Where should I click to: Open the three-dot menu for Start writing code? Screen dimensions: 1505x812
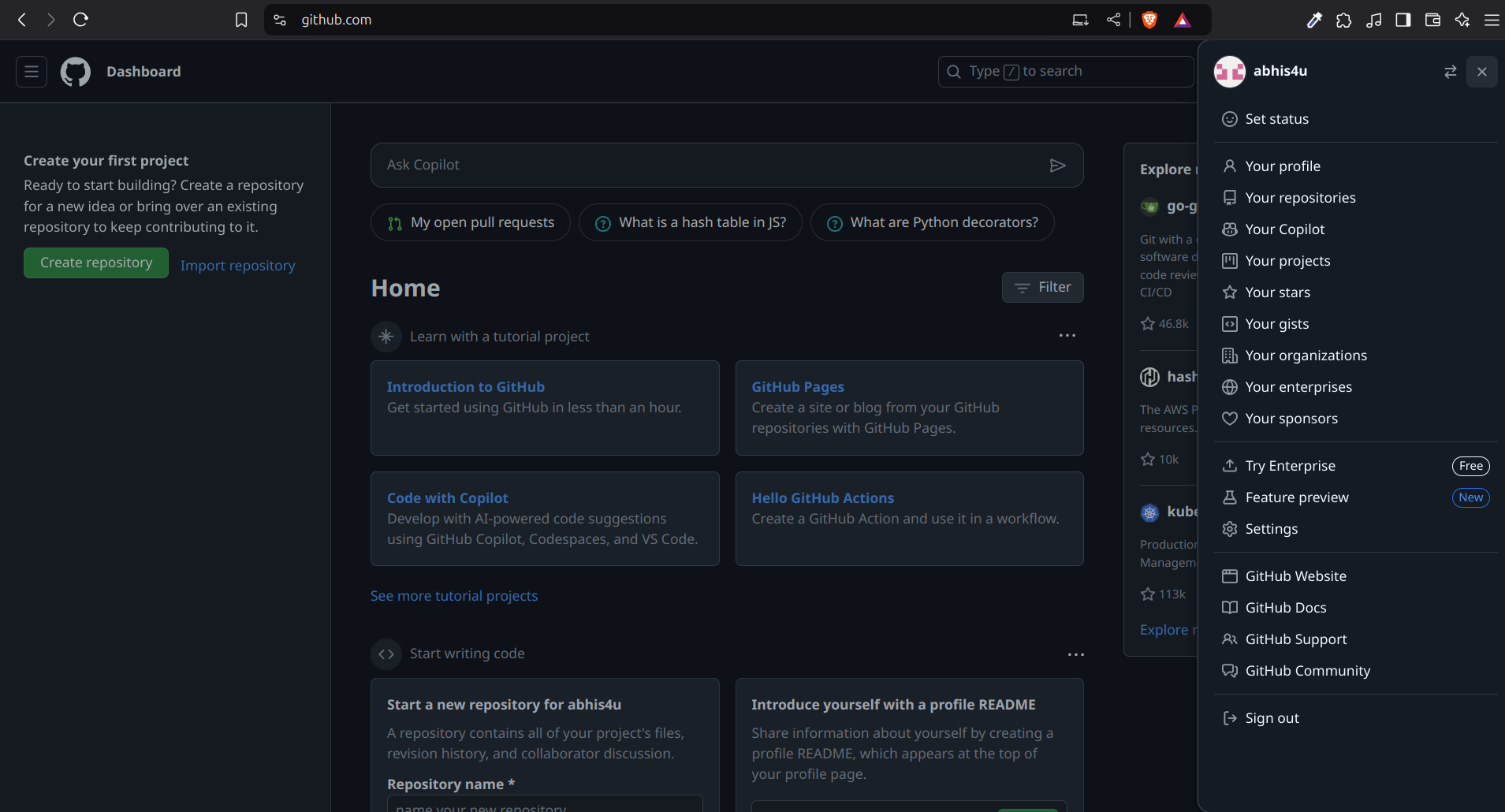tap(1076, 654)
